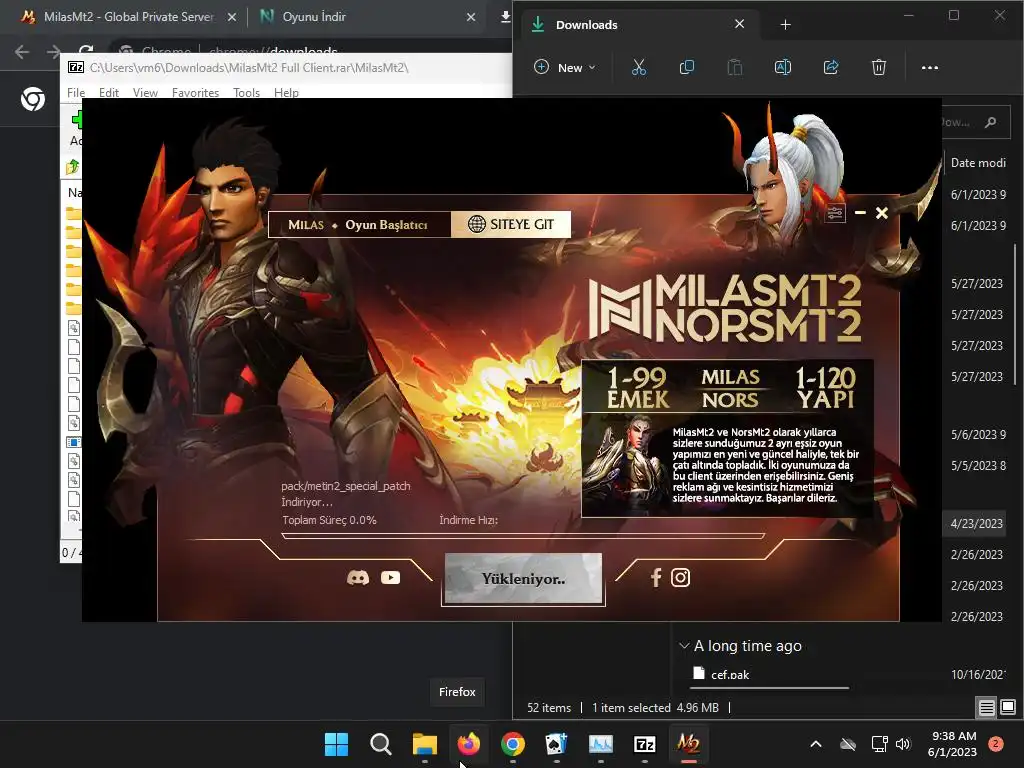Switch explorer to large thumbnails view icon

click(x=1008, y=707)
